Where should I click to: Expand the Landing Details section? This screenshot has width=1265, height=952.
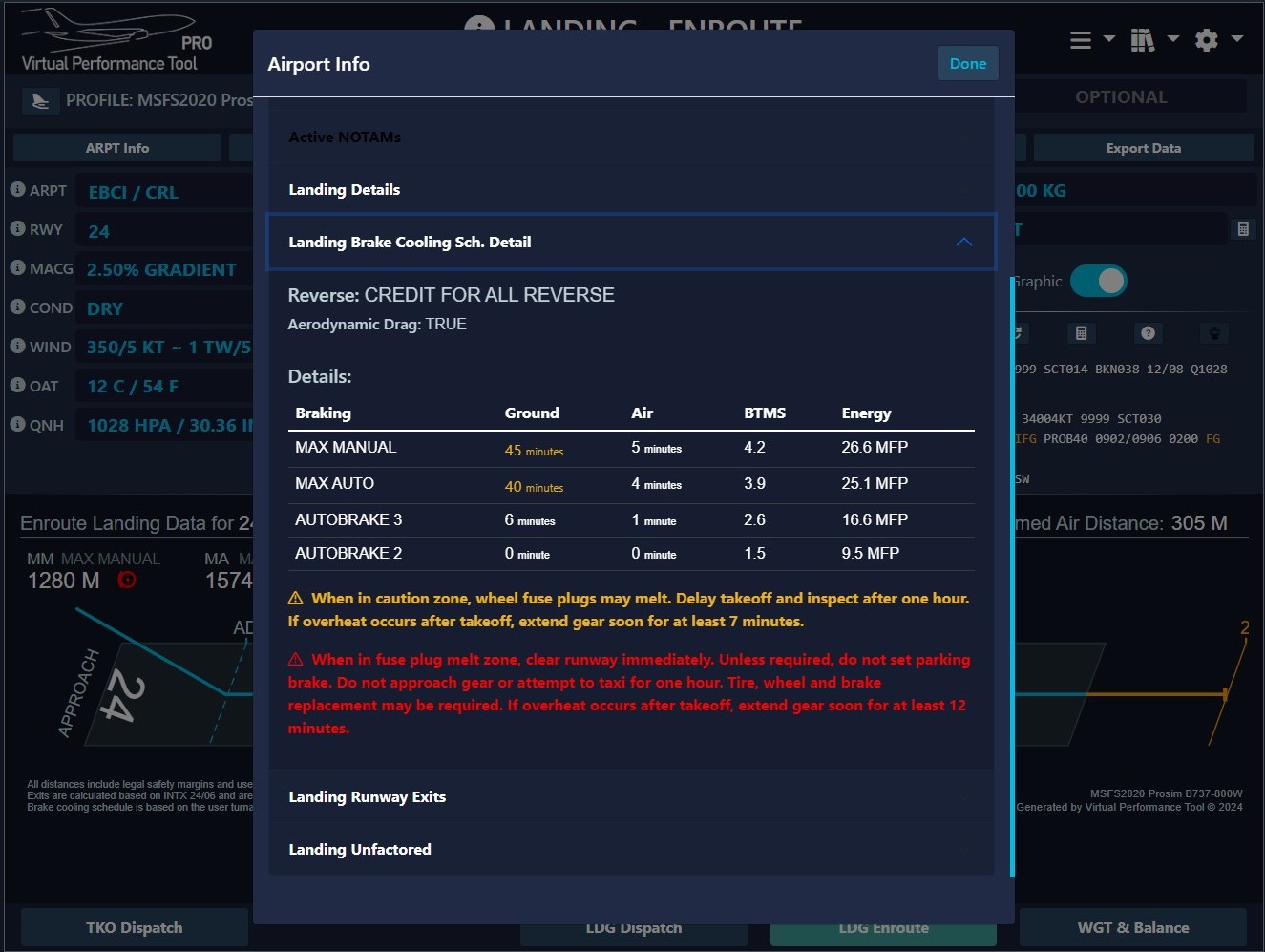tap(630, 190)
